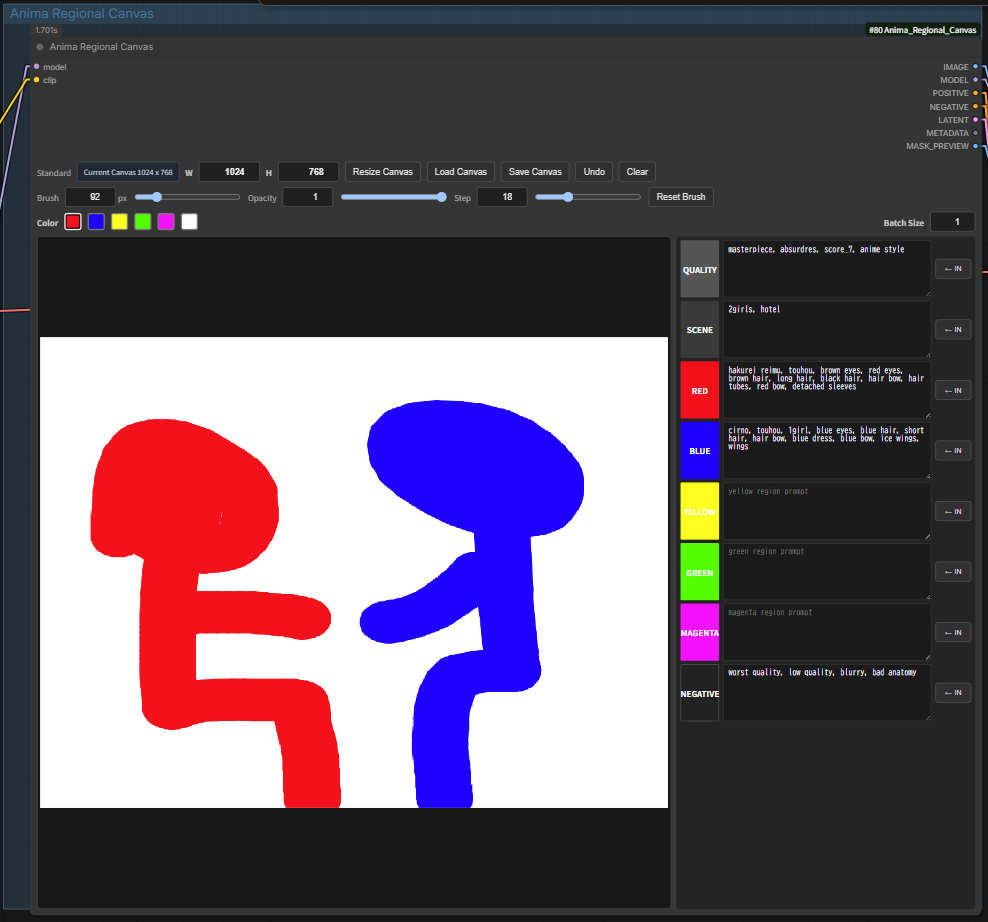
Task: Adjust the Brush size slider
Action: point(187,197)
